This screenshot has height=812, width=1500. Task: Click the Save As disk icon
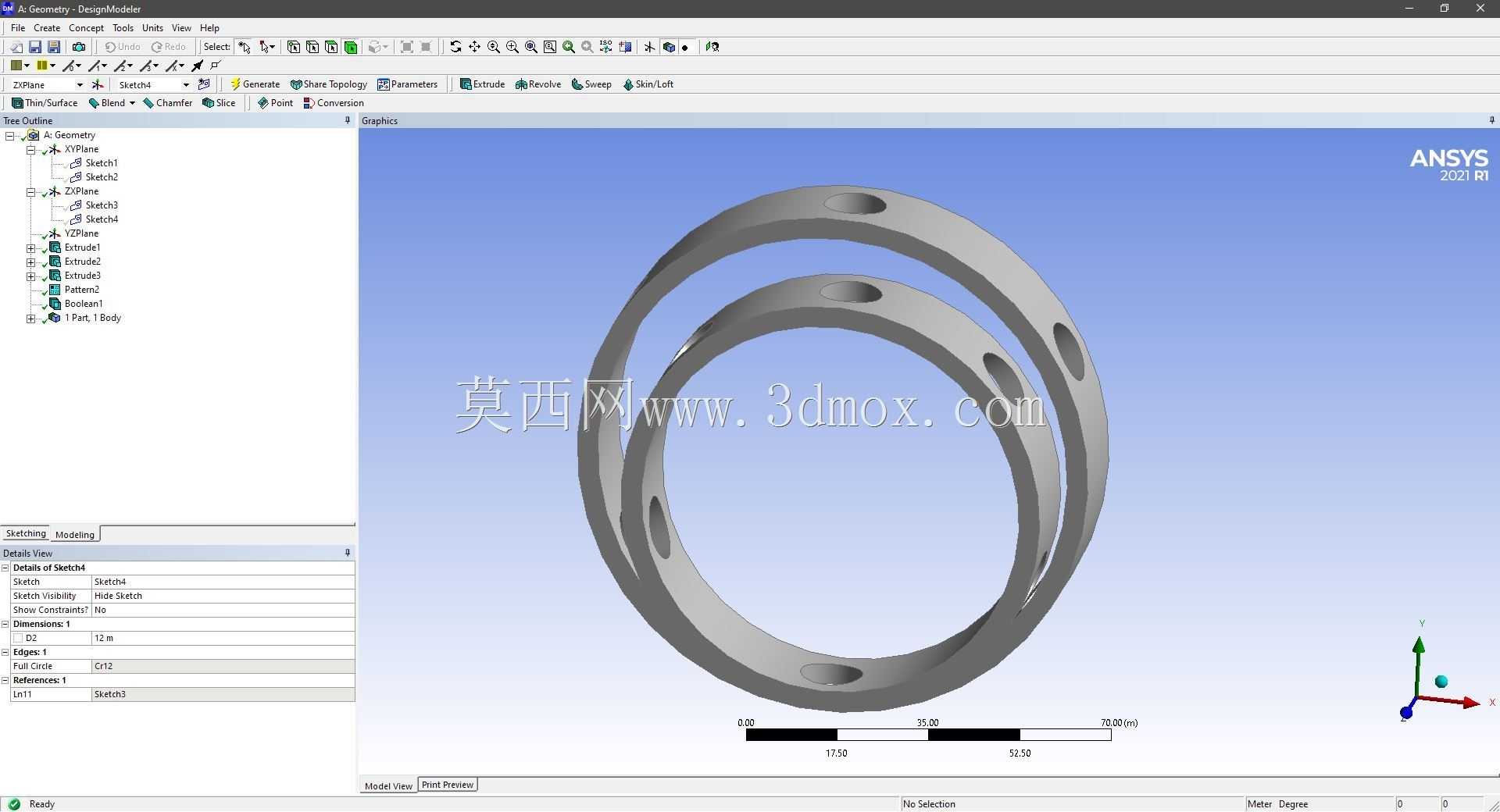click(54, 47)
